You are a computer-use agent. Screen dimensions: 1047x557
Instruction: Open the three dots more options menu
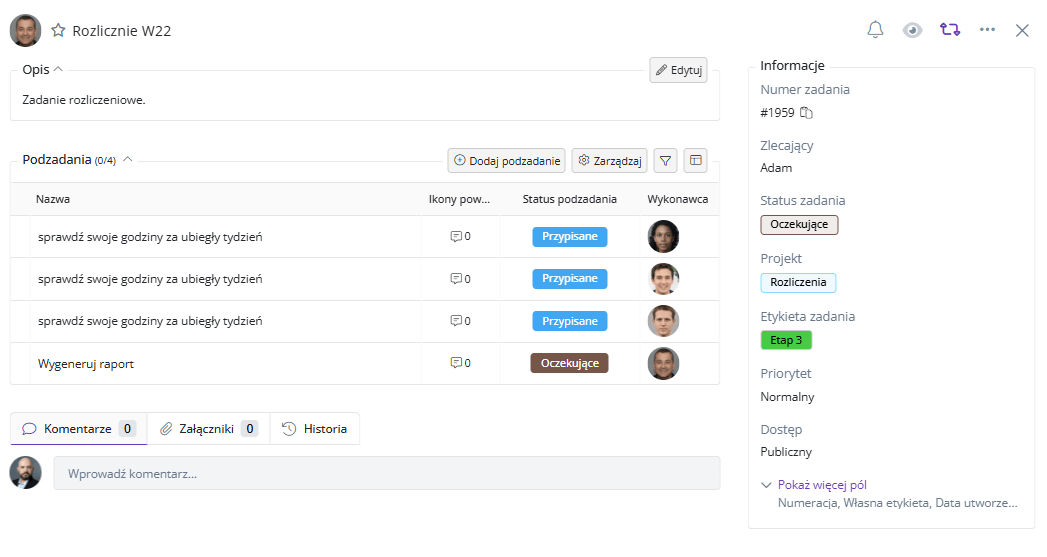tap(987, 30)
